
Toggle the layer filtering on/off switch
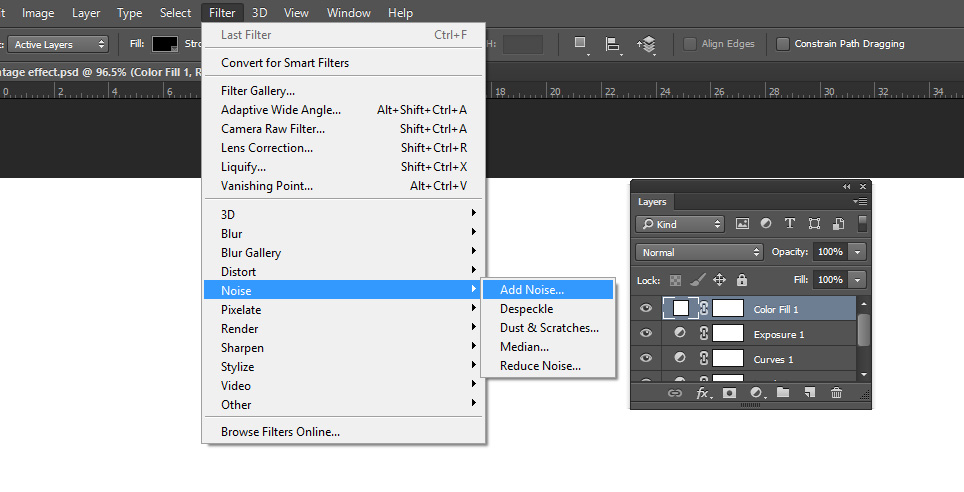tap(863, 224)
